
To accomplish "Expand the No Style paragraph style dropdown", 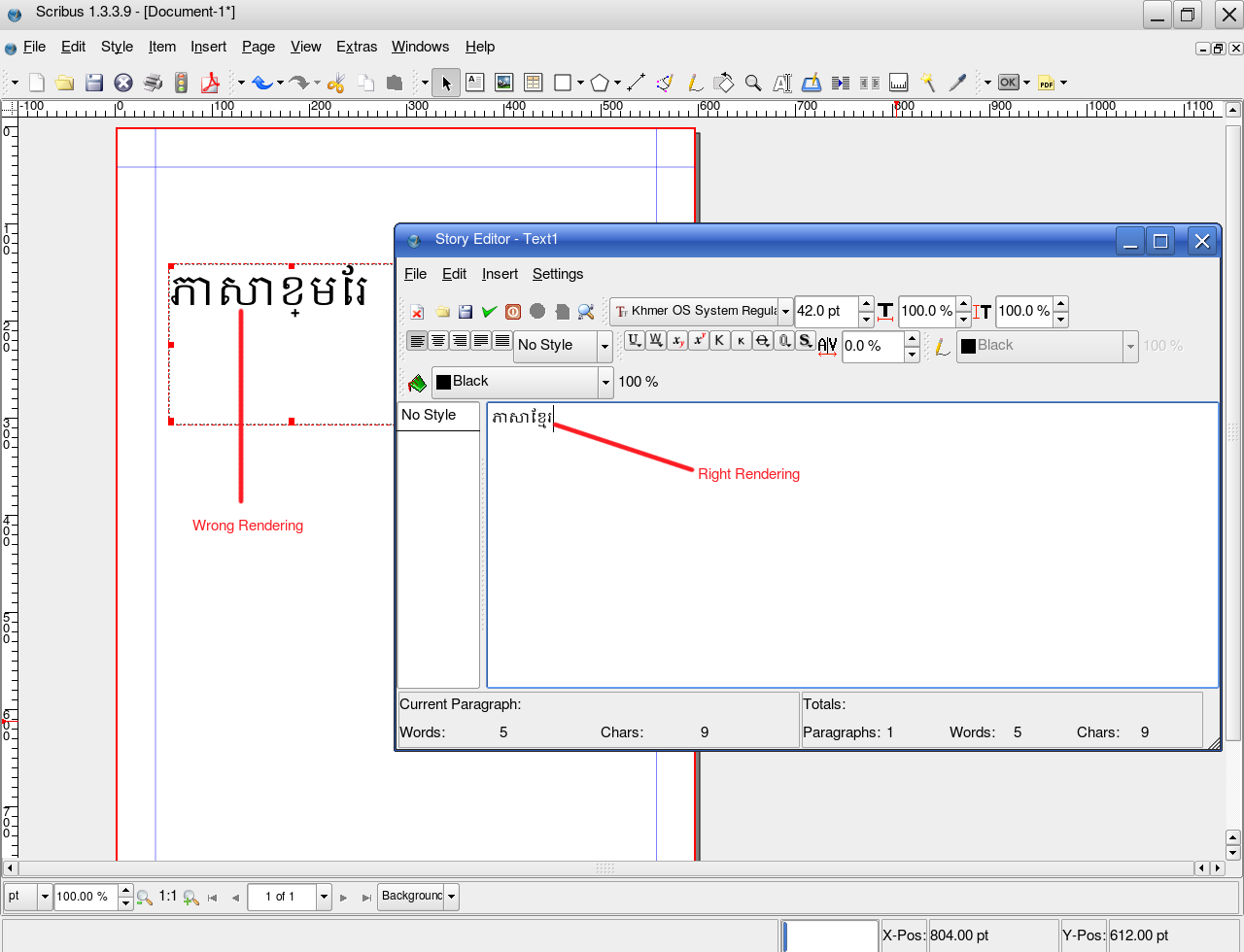I will (605, 346).
